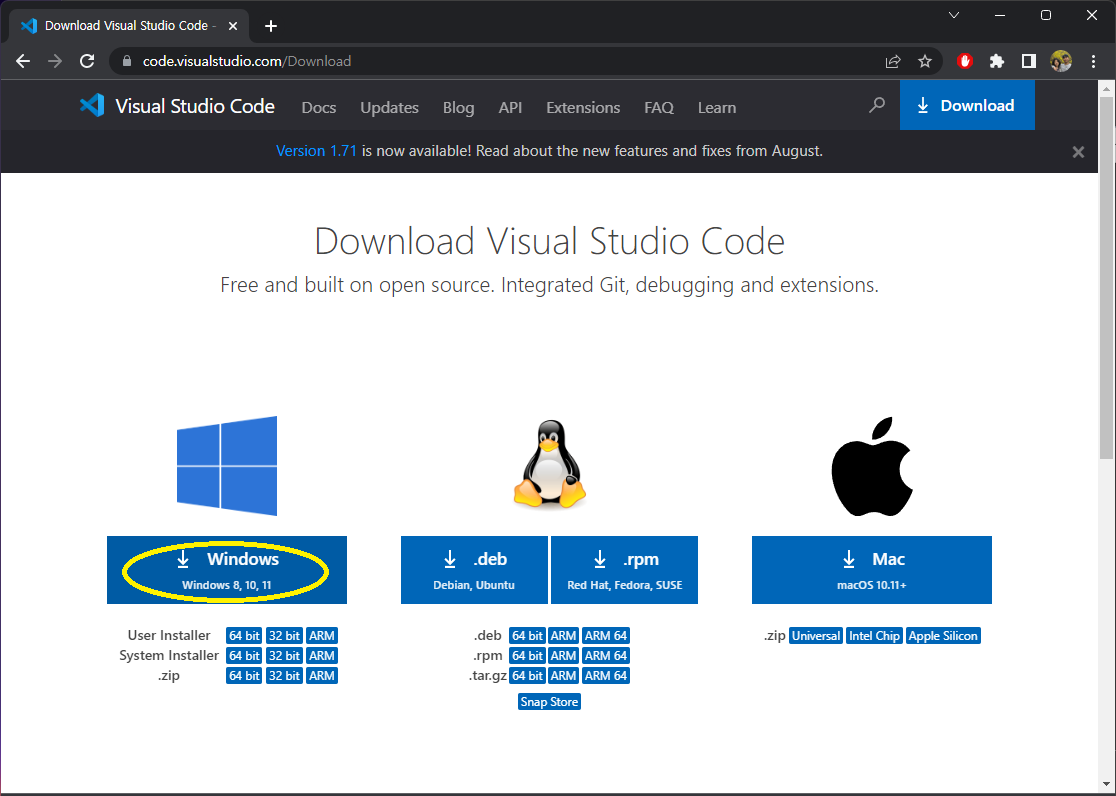
Task: Select Linux .deb ARM 64
Action: (606, 636)
